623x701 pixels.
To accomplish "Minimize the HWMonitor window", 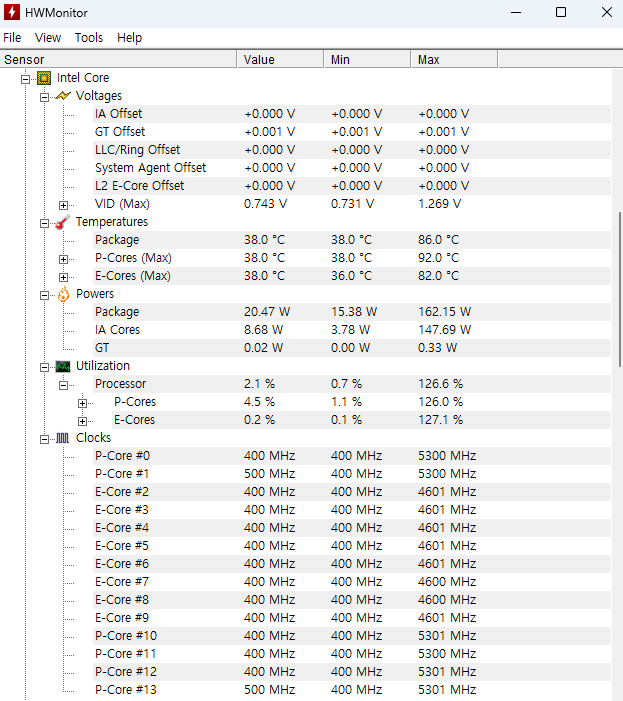I will point(516,13).
